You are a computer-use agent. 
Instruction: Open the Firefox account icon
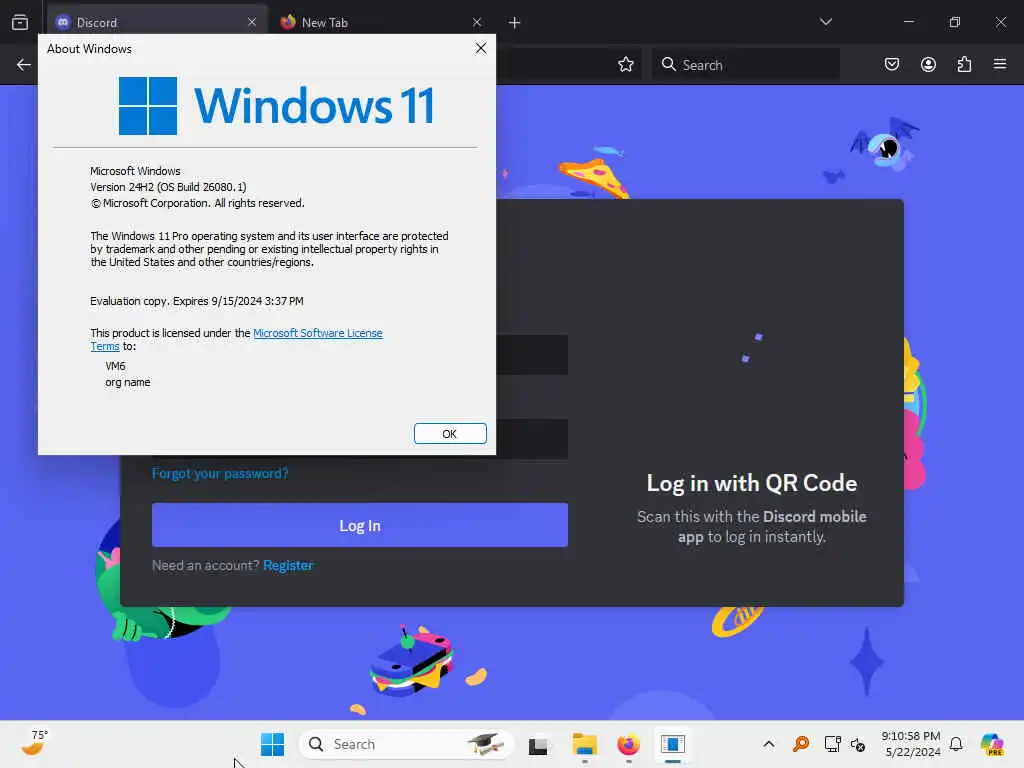tap(928, 64)
